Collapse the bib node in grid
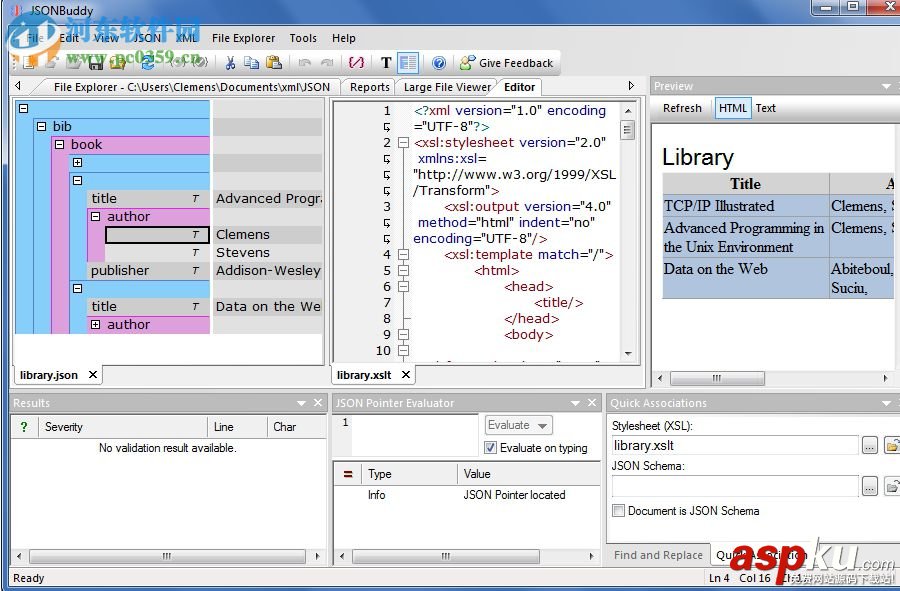 [x=41, y=126]
